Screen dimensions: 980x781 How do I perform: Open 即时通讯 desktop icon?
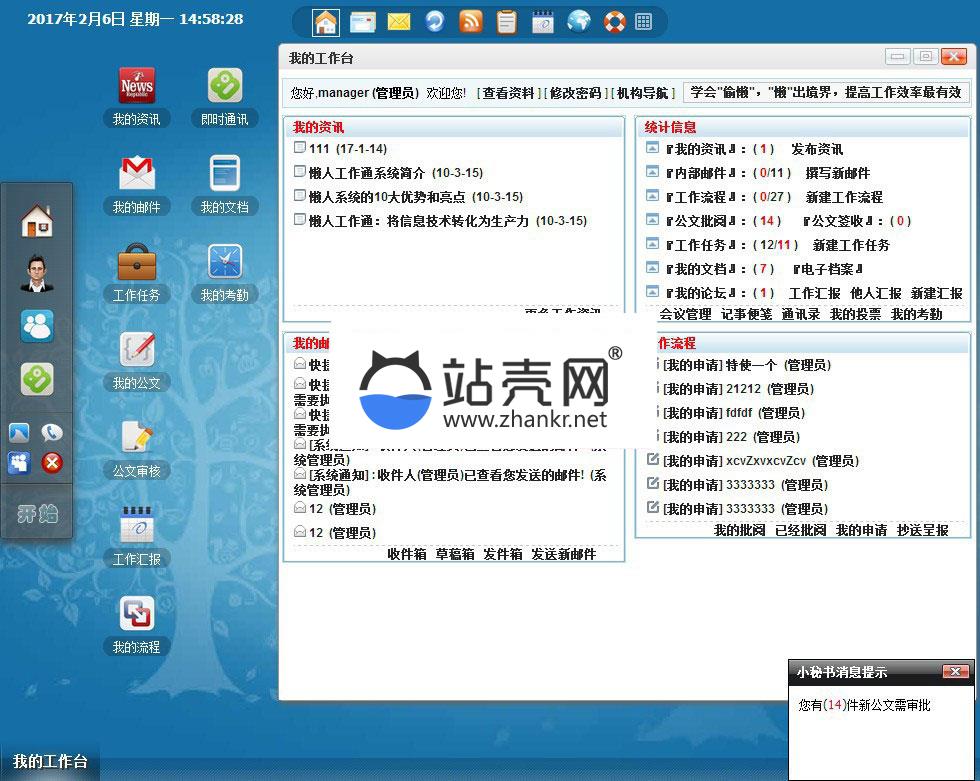click(x=224, y=87)
